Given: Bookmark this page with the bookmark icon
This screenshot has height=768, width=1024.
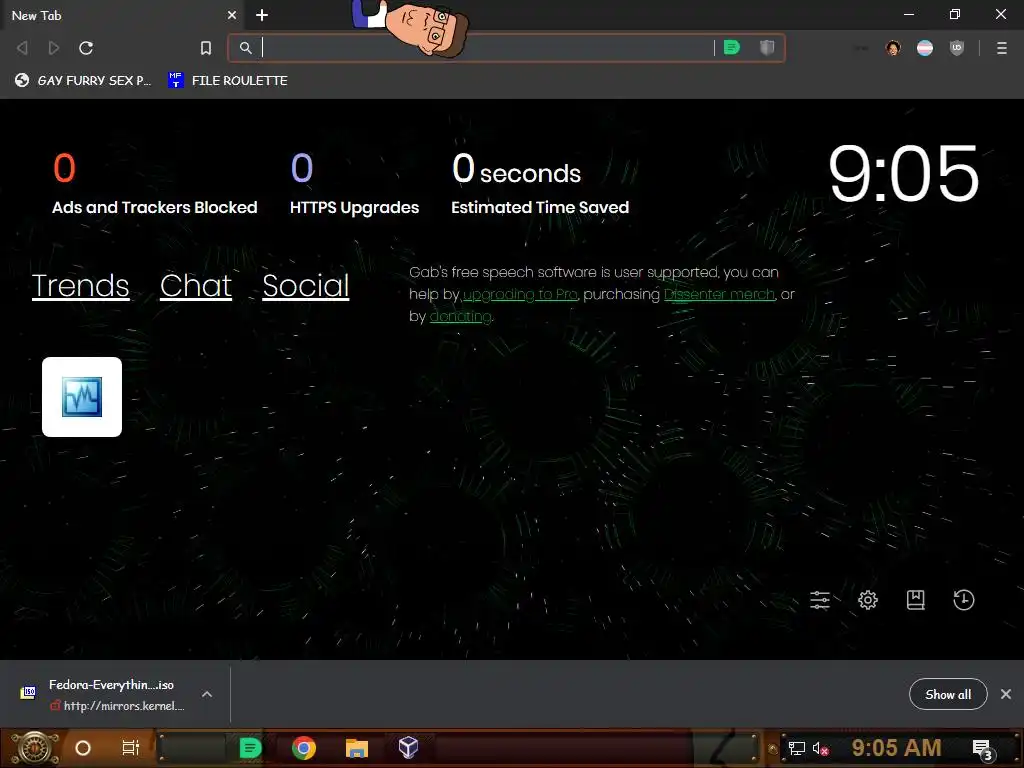Looking at the screenshot, I should pyautogui.click(x=206, y=48).
